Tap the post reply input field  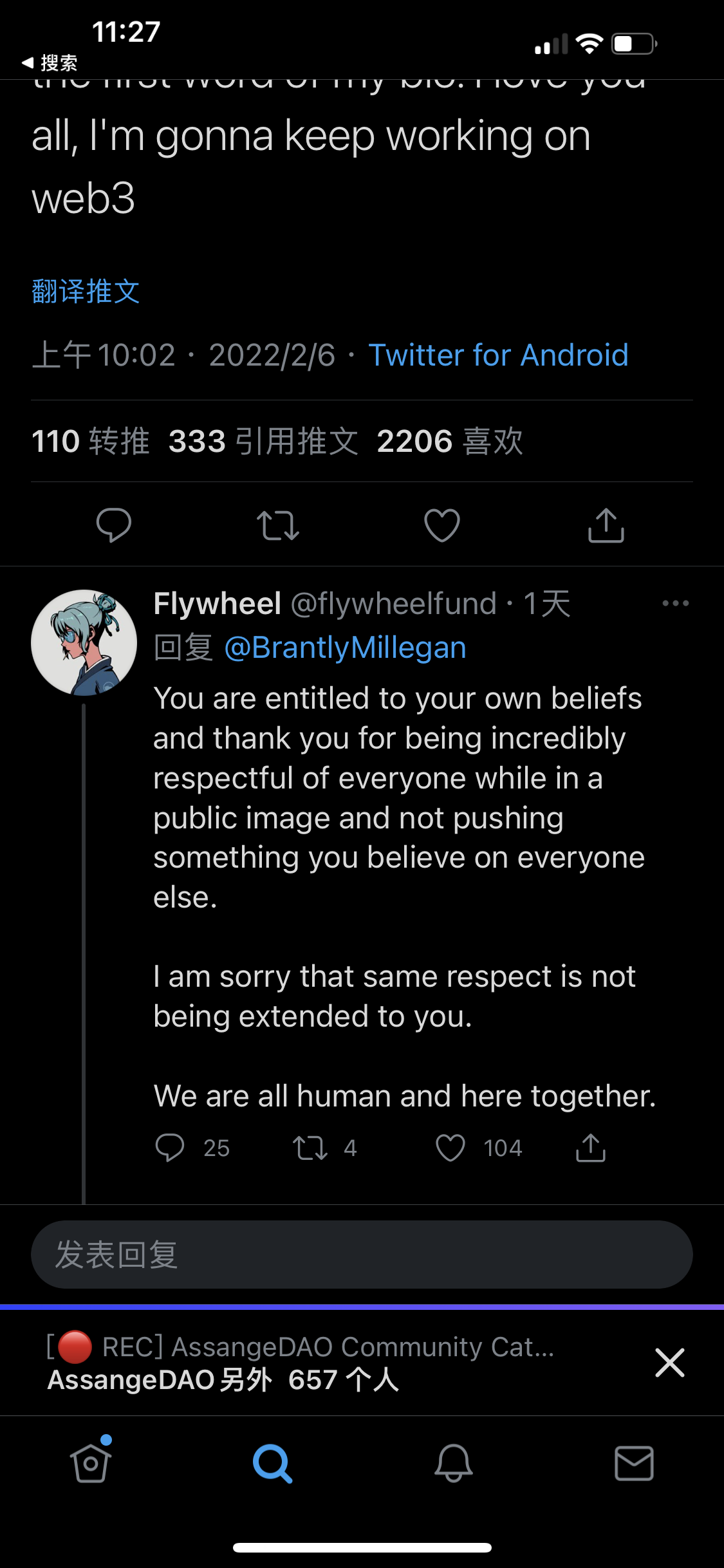pyautogui.click(x=362, y=1255)
